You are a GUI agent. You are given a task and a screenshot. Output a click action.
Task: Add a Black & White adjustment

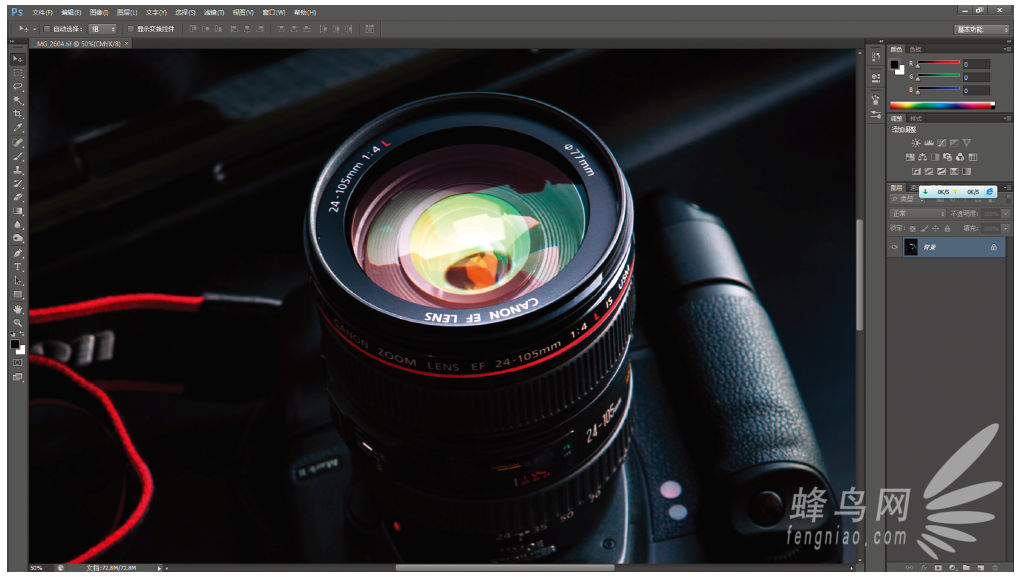click(935, 157)
